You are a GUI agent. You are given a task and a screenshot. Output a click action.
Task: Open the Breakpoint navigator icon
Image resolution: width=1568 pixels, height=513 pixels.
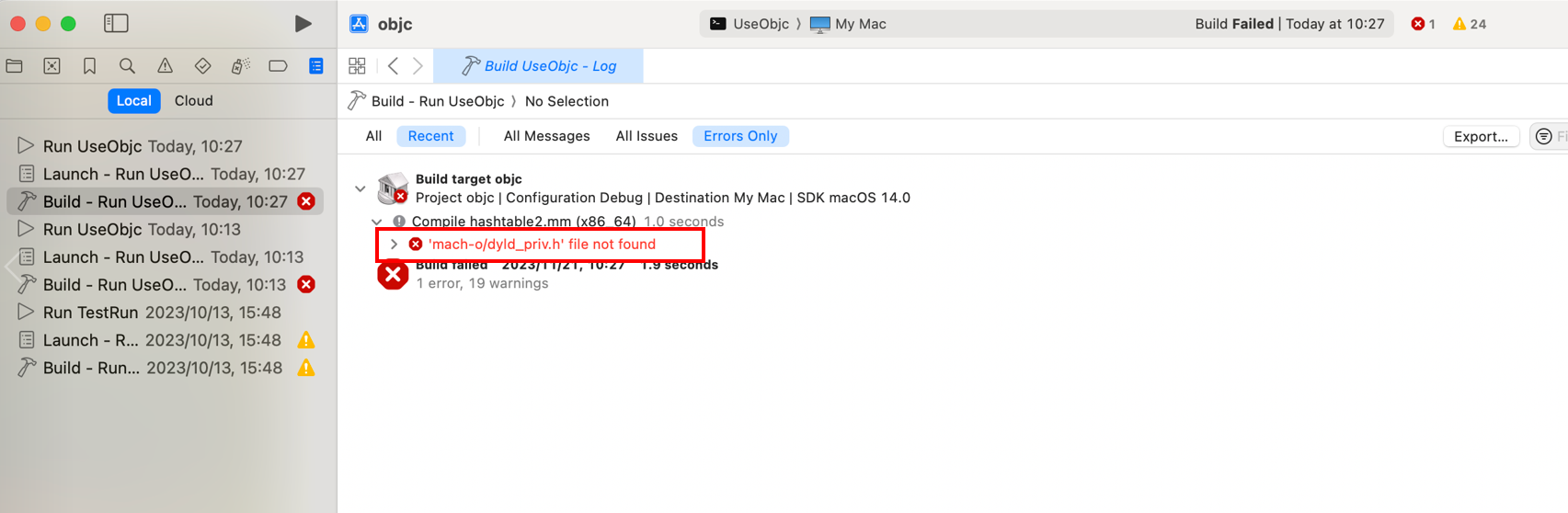click(x=278, y=65)
